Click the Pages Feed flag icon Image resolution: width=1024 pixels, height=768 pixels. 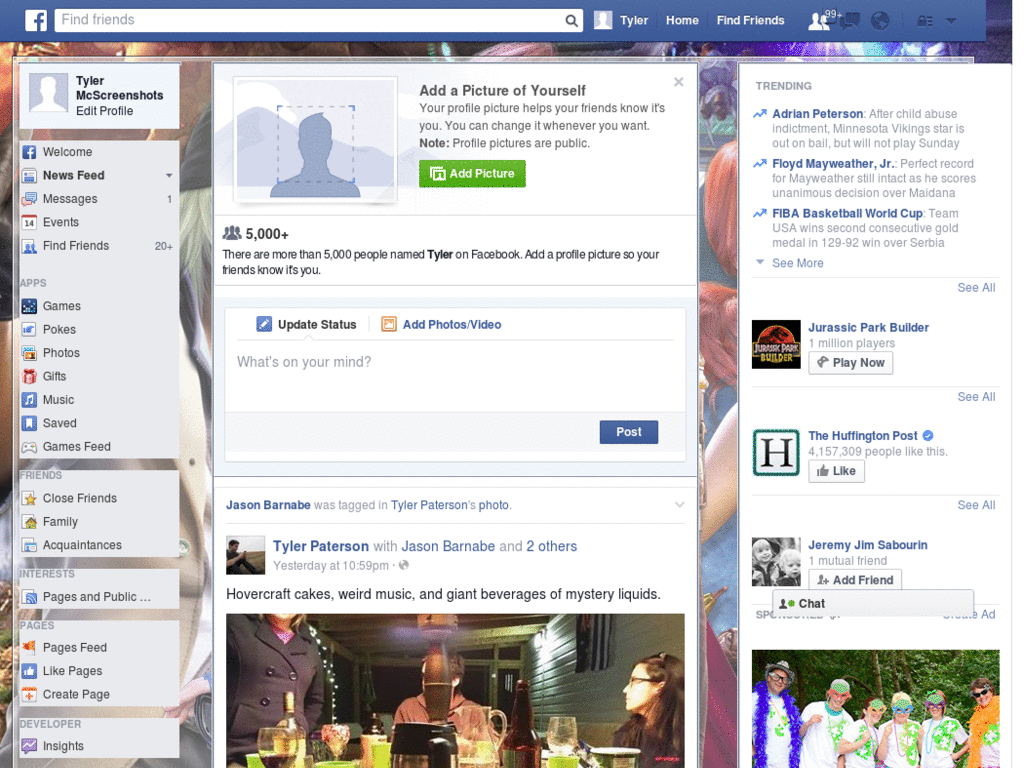[x=29, y=648]
